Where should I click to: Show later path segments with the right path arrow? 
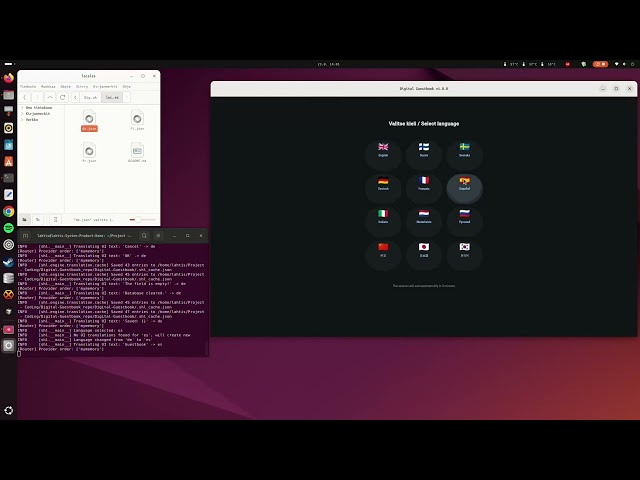pos(127,97)
